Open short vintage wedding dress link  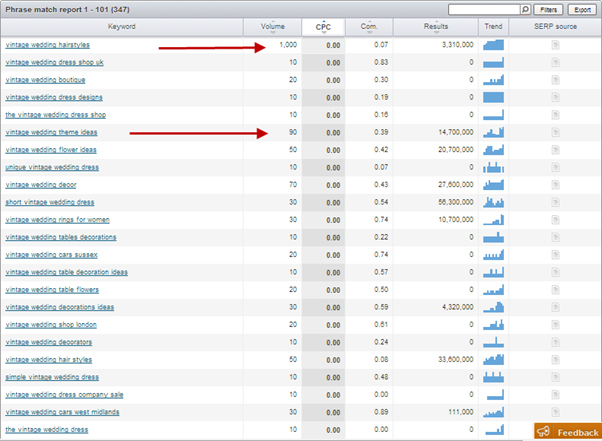[x=50, y=202]
